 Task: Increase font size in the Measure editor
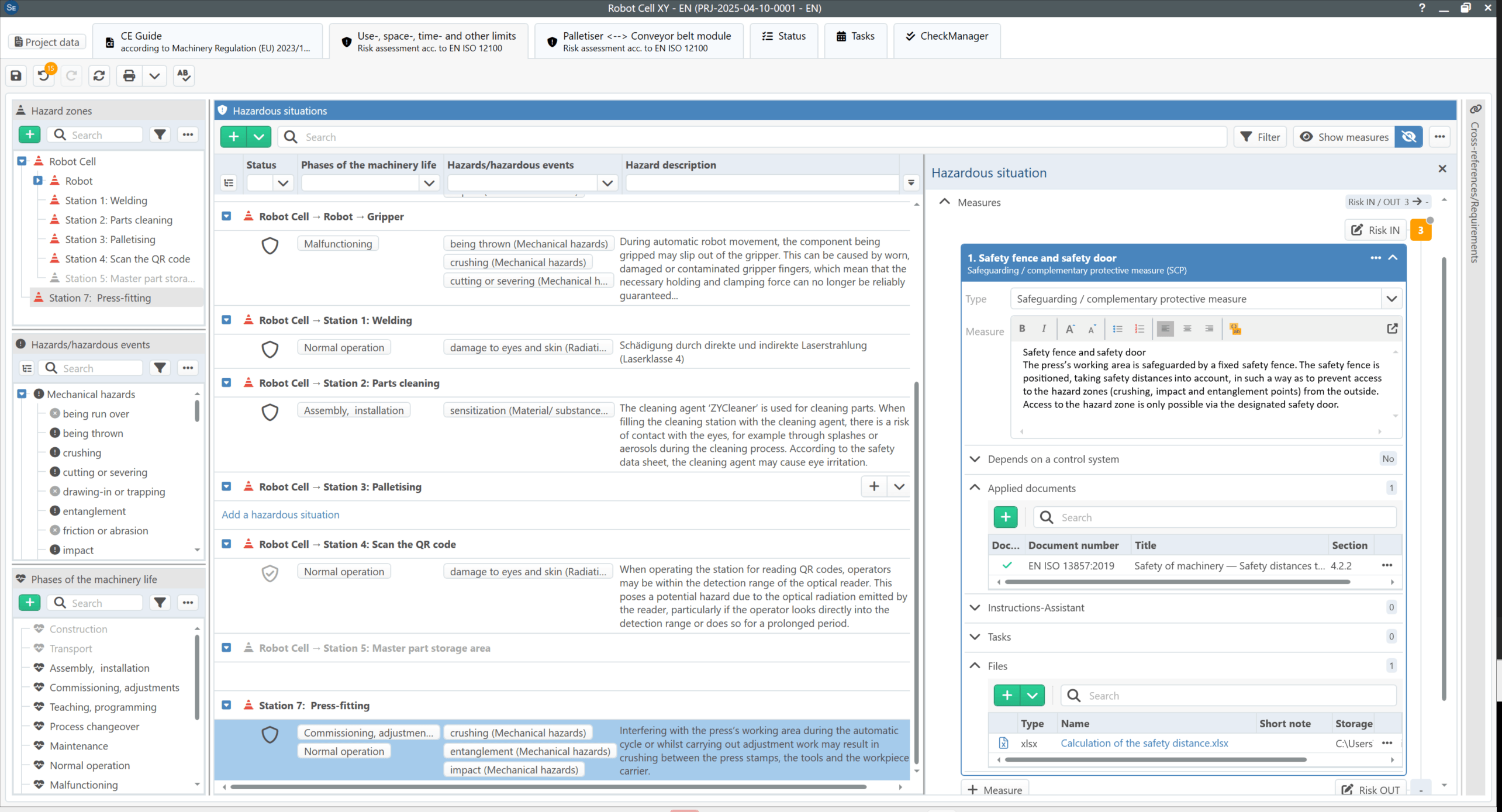tap(1069, 329)
